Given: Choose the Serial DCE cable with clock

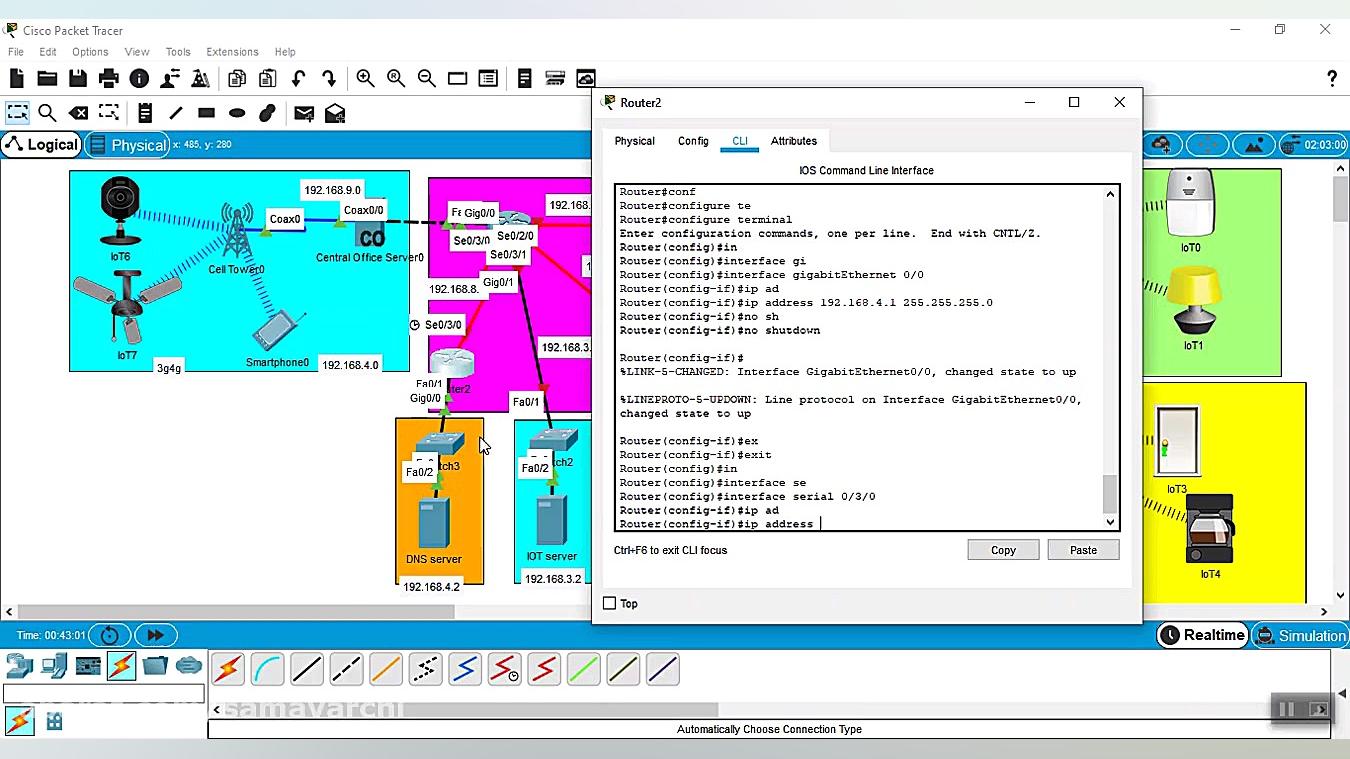Looking at the screenshot, I should (505, 669).
